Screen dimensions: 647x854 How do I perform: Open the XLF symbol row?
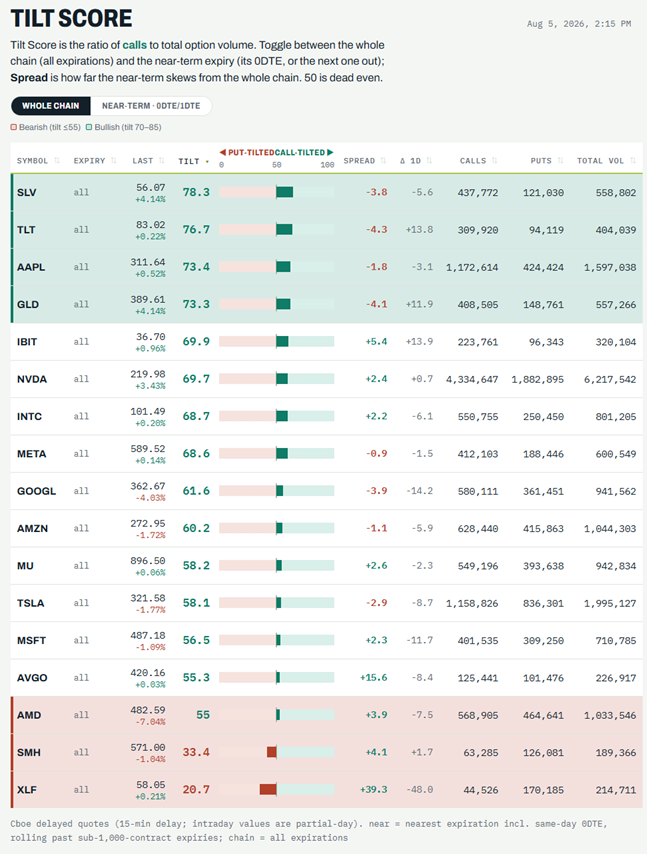tap(326, 789)
